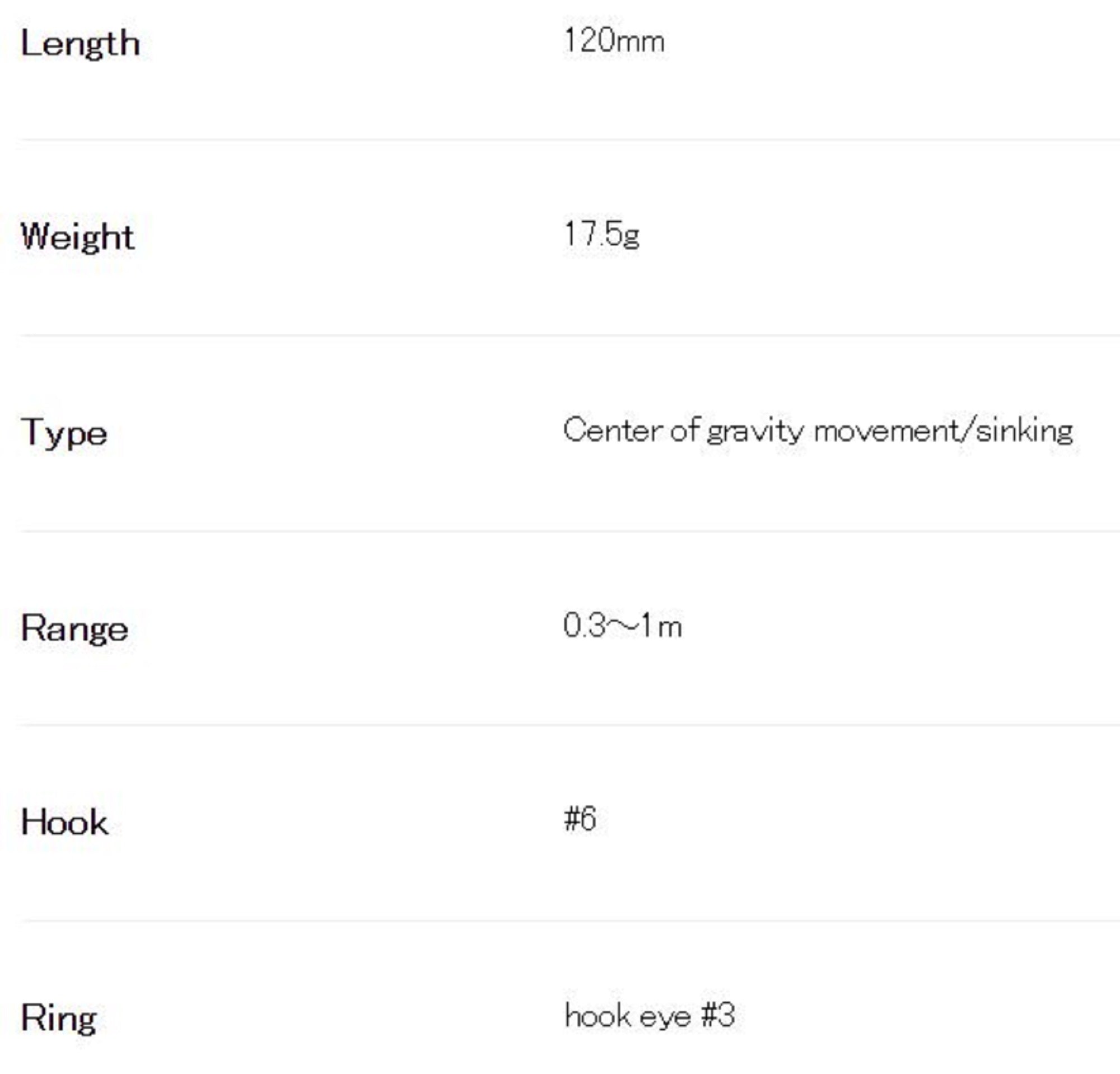The height and width of the screenshot is (1074, 1120).
Task: Click the Weight label
Action: [x=78, y=236]
